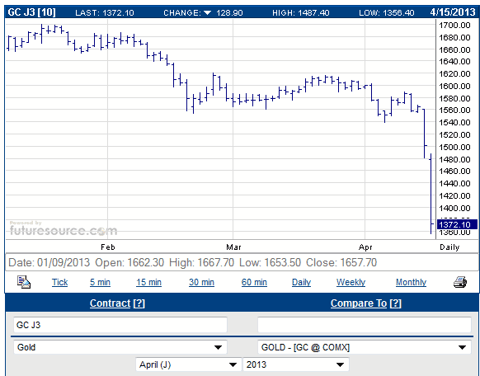Switch chart to 60 min interval
480x376 pixels.
pos(254,282)
